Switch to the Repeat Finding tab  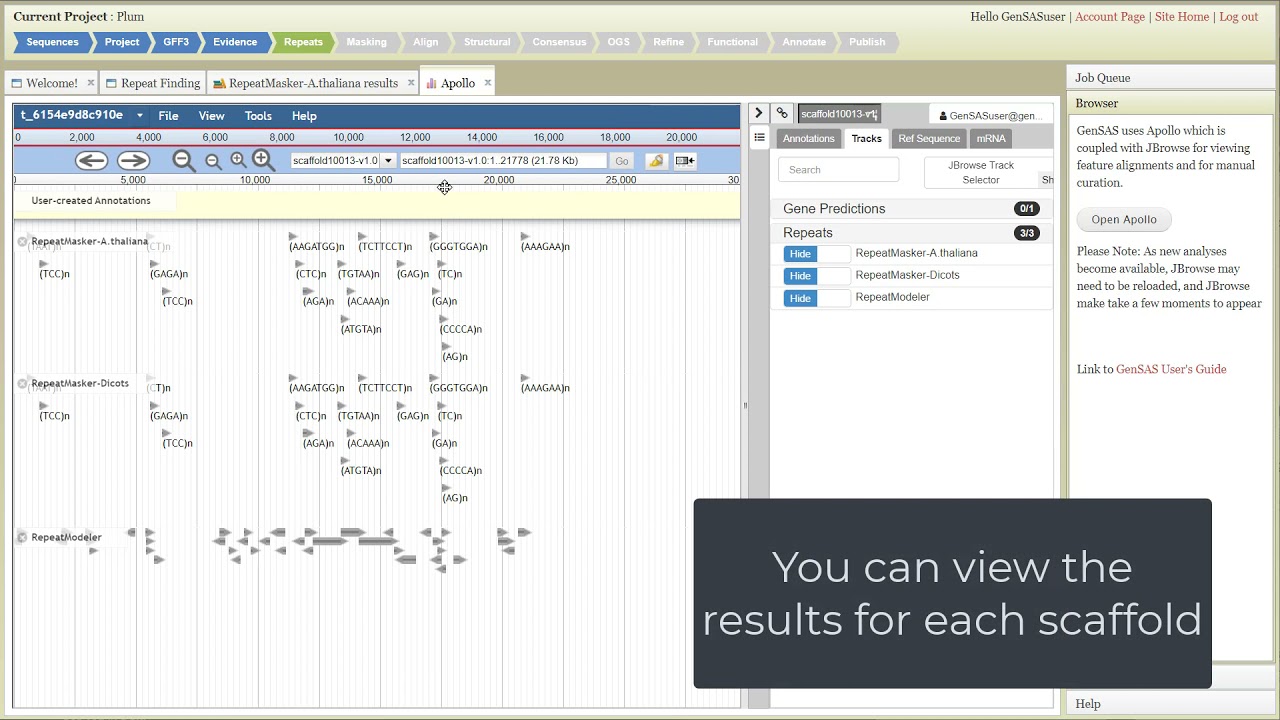pyautogui.click(x=153, y=83)
